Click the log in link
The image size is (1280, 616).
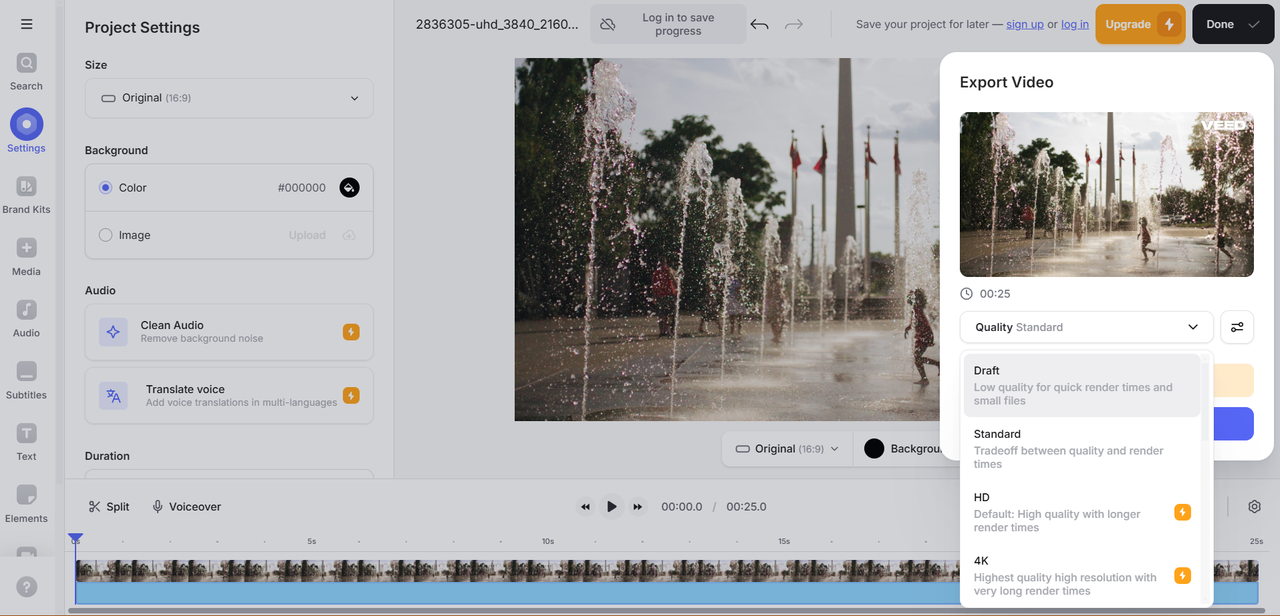pos(1075,24)
